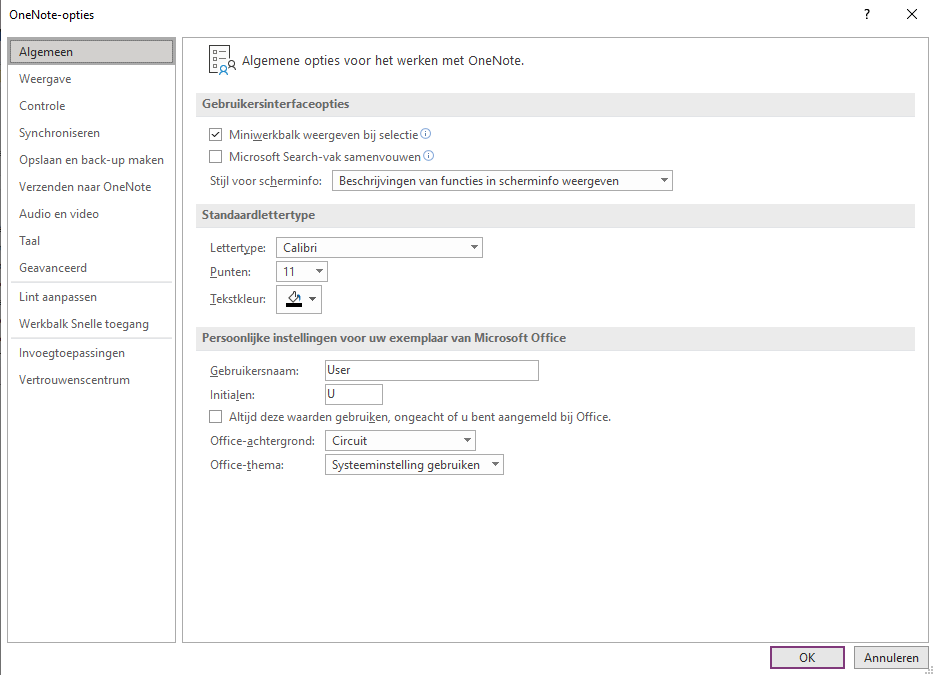The width and height of the screenshot is (933, 675).
Task: Click the Gebruikersnaam text field
Action: pyautogui.click(x=431, y=370)
